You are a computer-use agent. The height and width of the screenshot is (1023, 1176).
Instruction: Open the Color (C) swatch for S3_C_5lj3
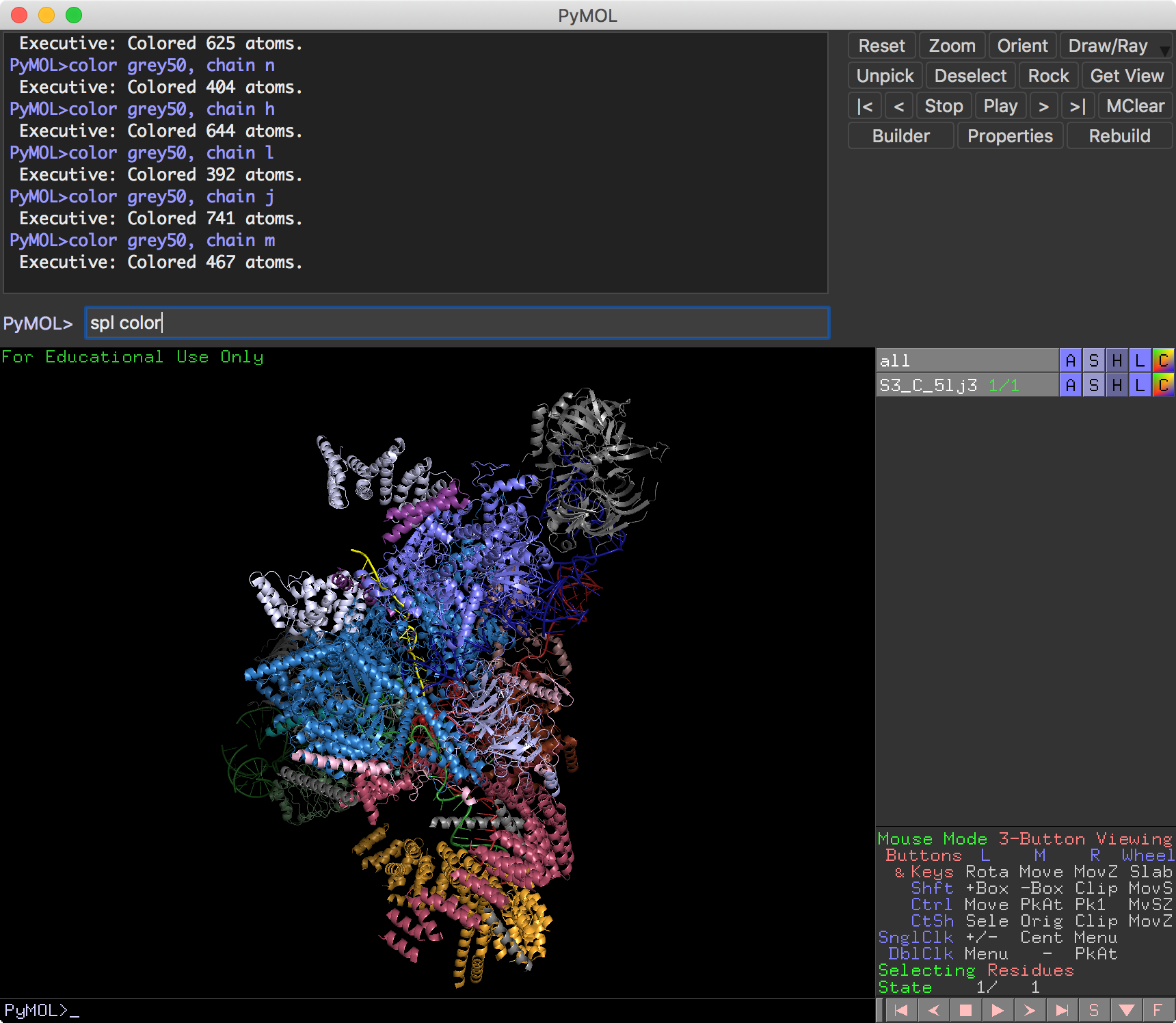1163,386
